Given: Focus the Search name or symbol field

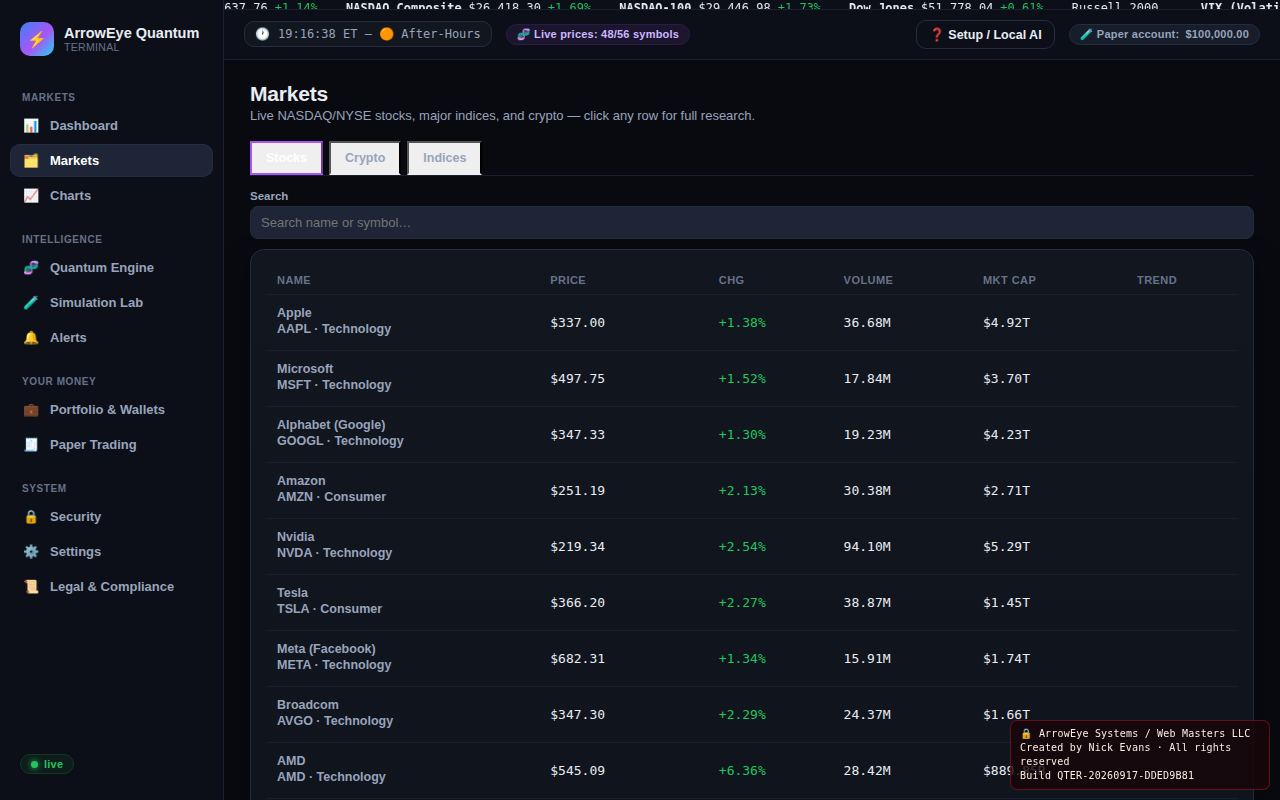Looking at the screenshot, I should click(751, 223).
